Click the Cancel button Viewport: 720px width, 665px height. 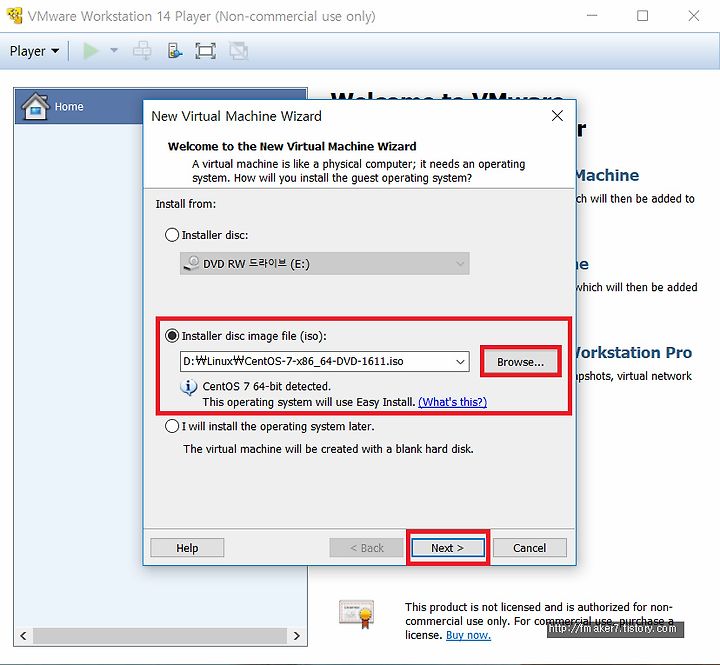coord(529,548)
